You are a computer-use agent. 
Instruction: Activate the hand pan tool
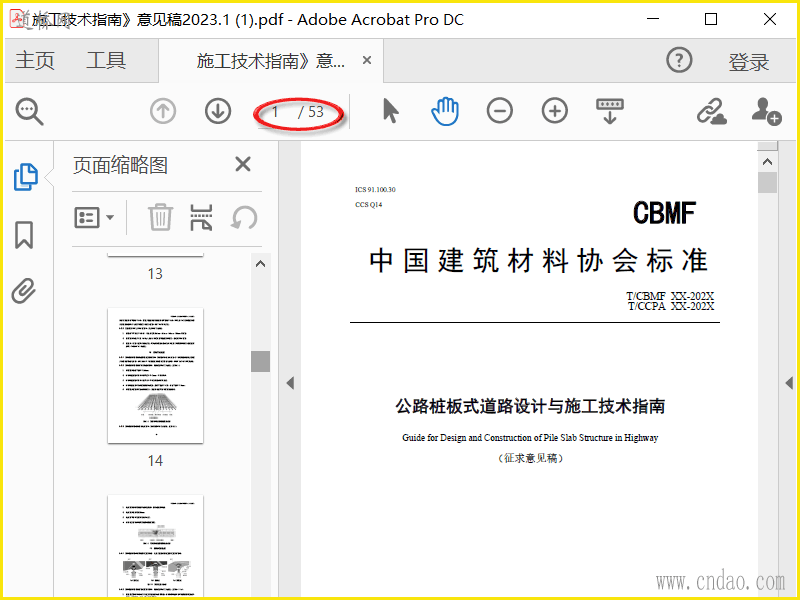click(445, 111)
